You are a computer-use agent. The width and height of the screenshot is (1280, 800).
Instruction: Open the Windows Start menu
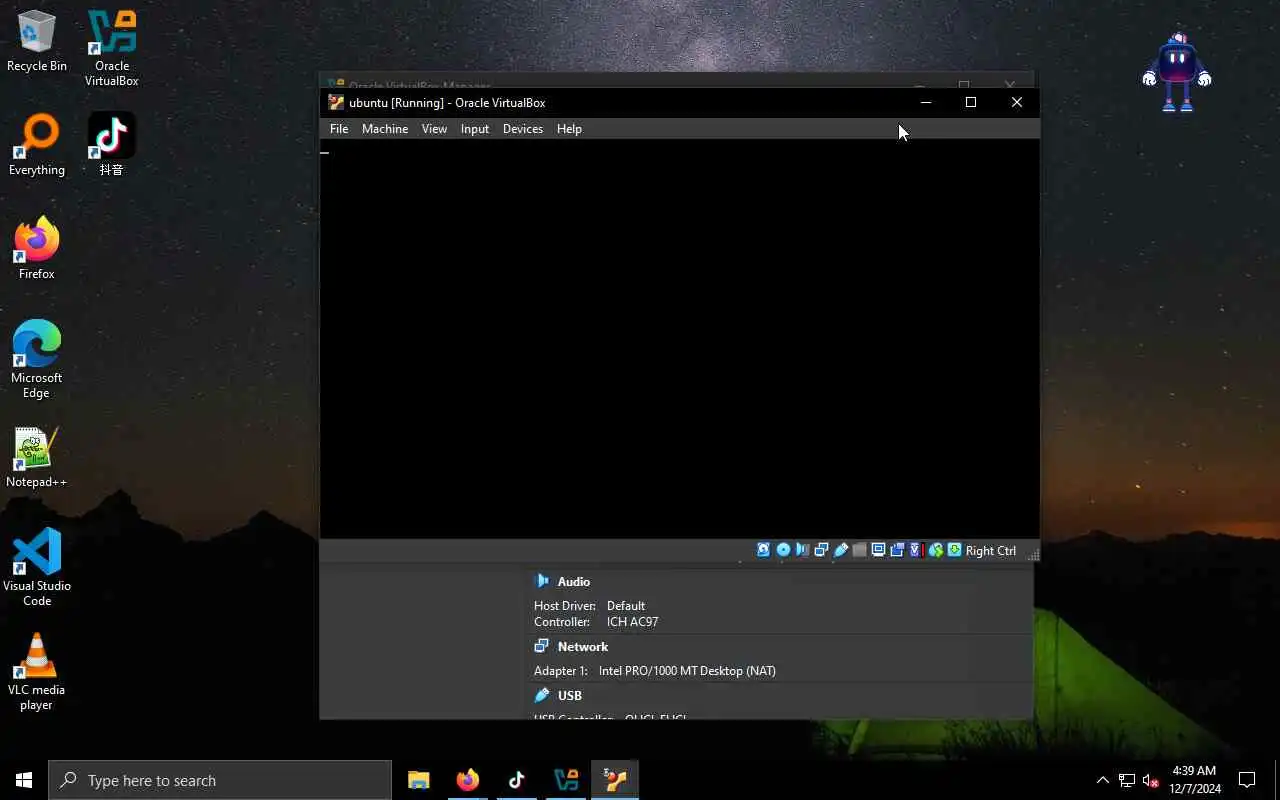pos(24,780)
